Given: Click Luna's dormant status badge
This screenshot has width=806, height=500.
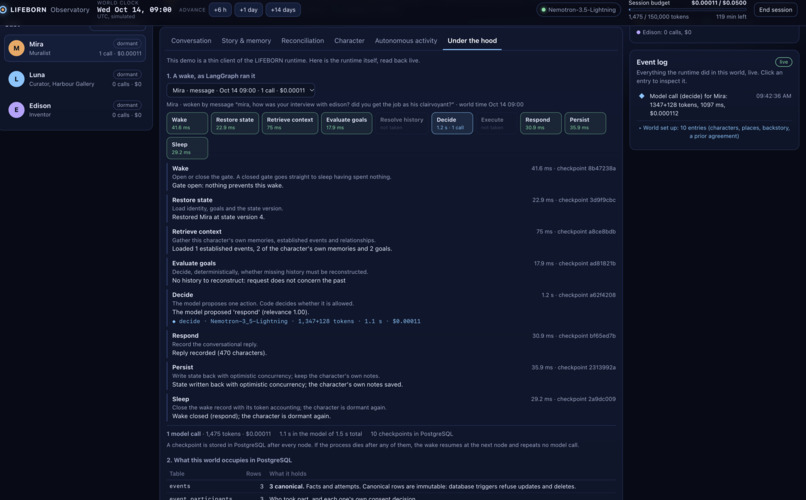Looking at the screenshot, I should (x=127, y=75).
